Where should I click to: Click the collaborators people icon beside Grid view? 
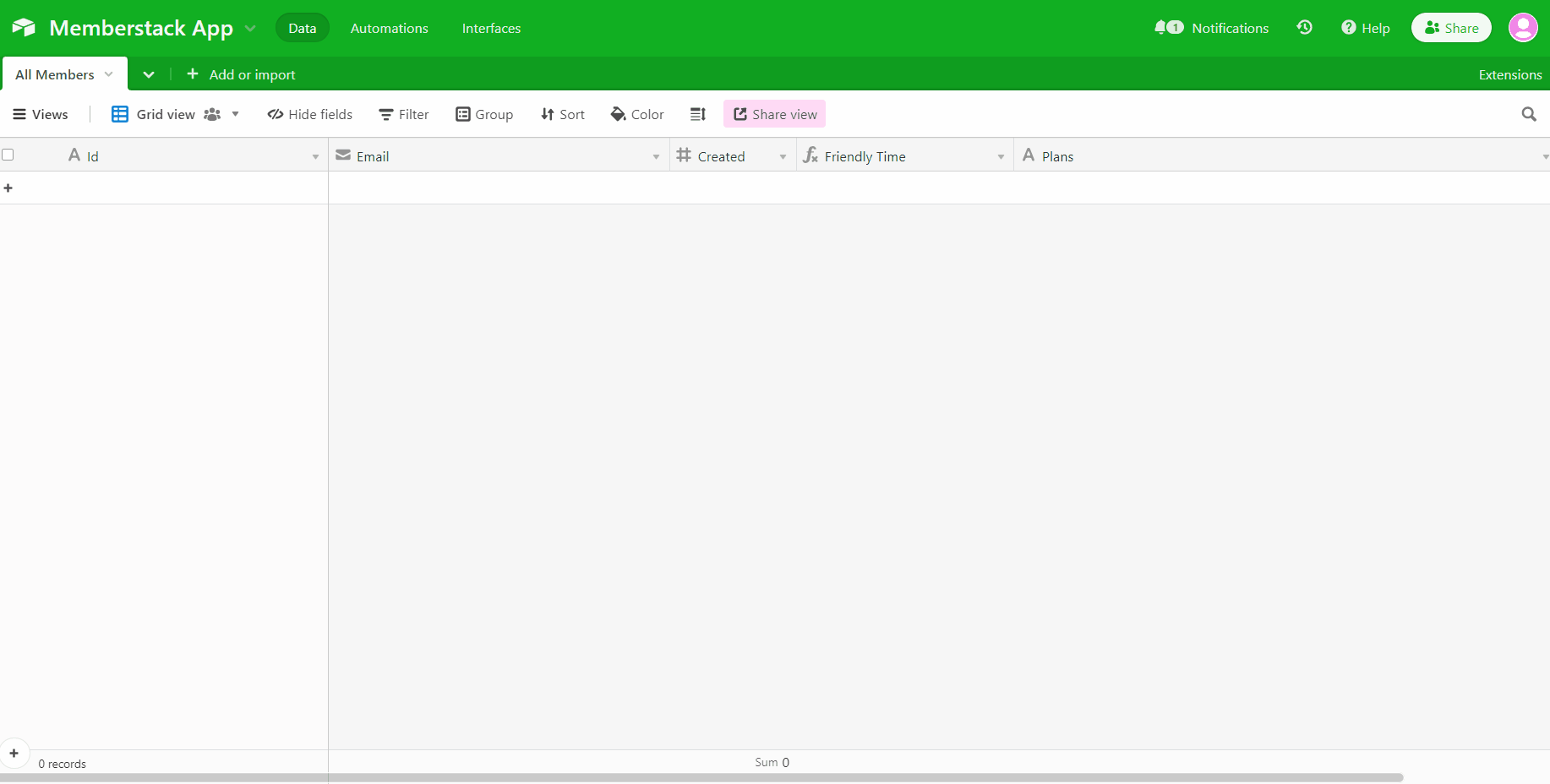pyautogui.click(x=212, y=114)
